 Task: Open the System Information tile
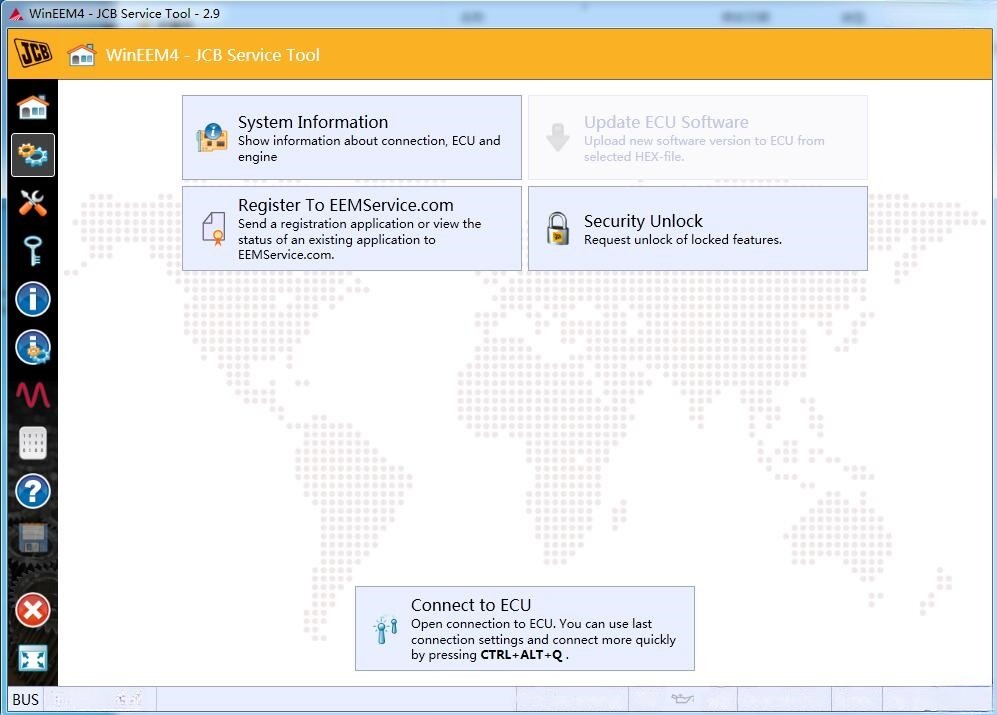(352, 137)
